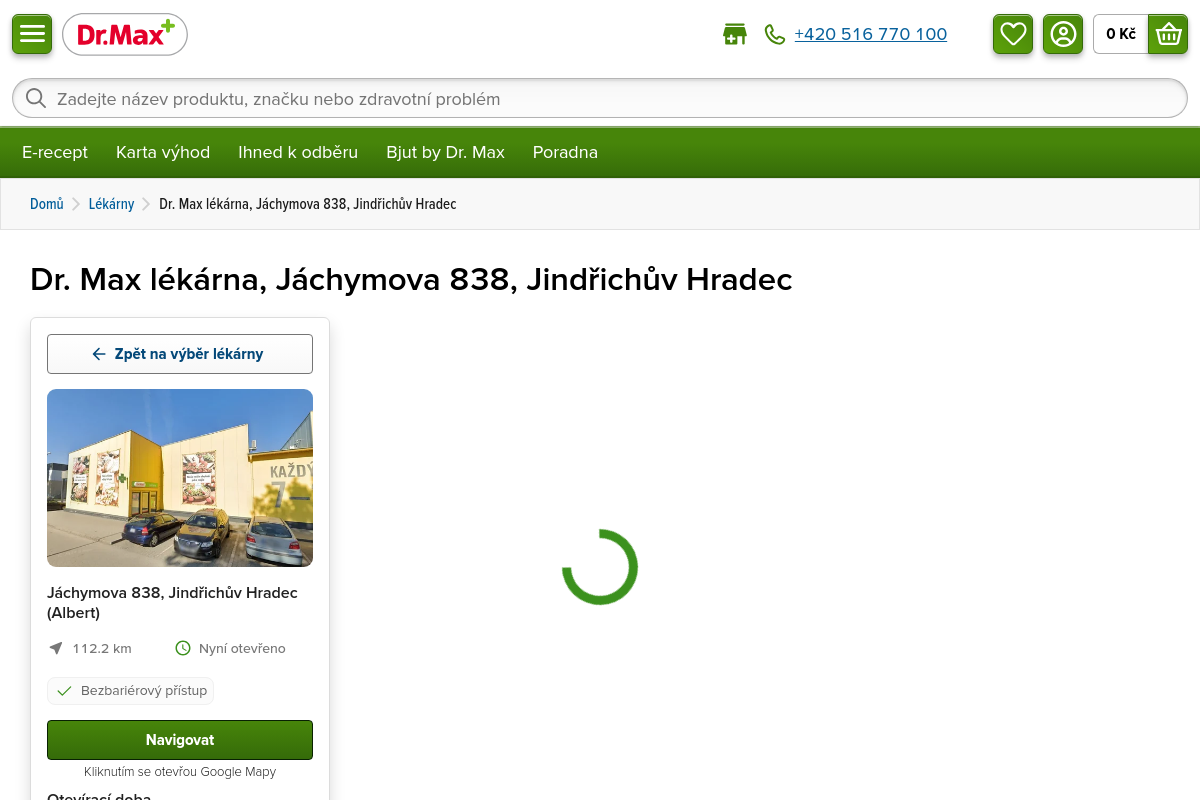Click the 112.2 km distance text
Viewport: 1200px width, 800px height.
(102, 648)
